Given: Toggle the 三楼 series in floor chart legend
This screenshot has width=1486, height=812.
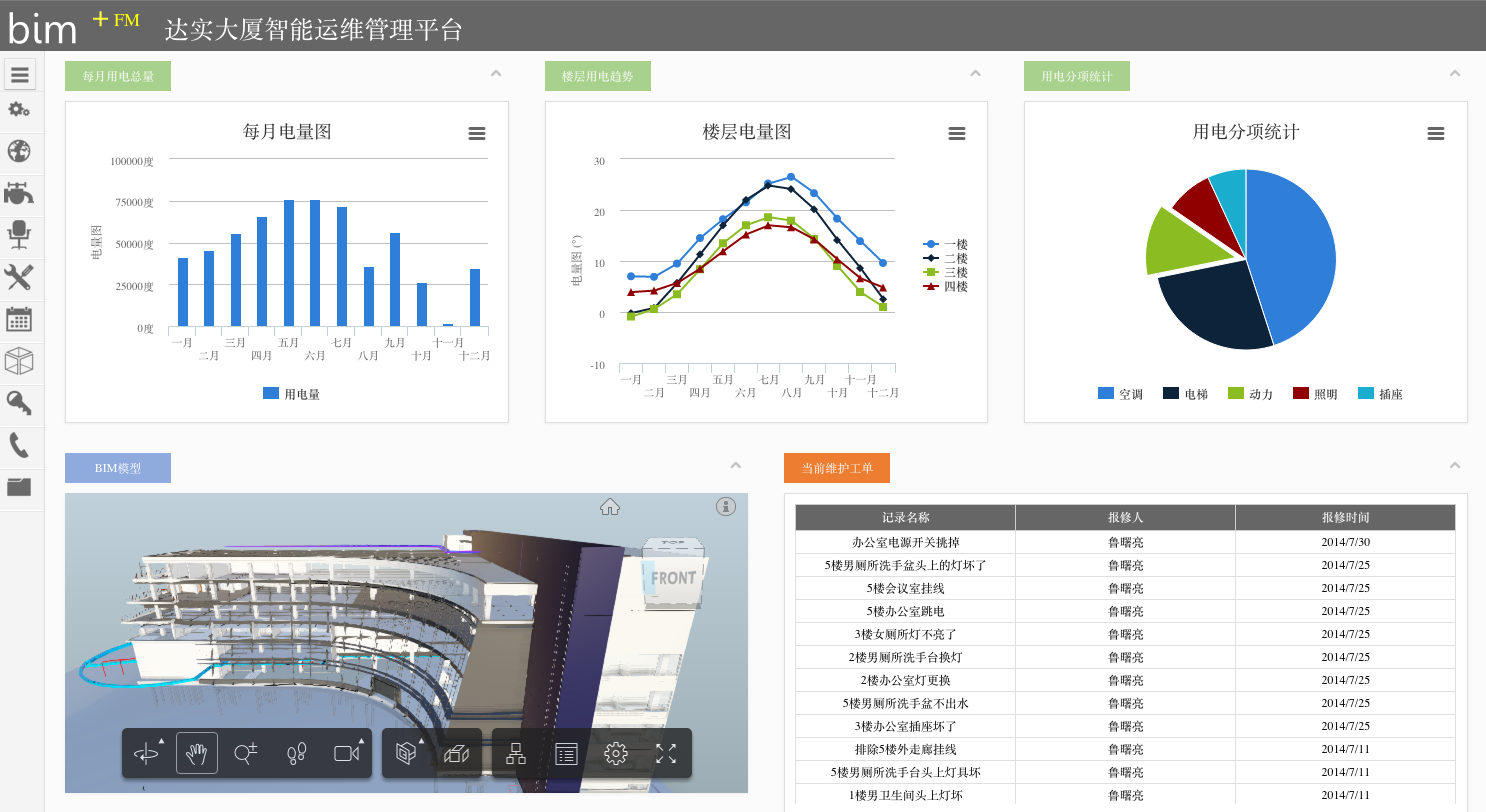Looking at the screenshot, I should (946, 272).
